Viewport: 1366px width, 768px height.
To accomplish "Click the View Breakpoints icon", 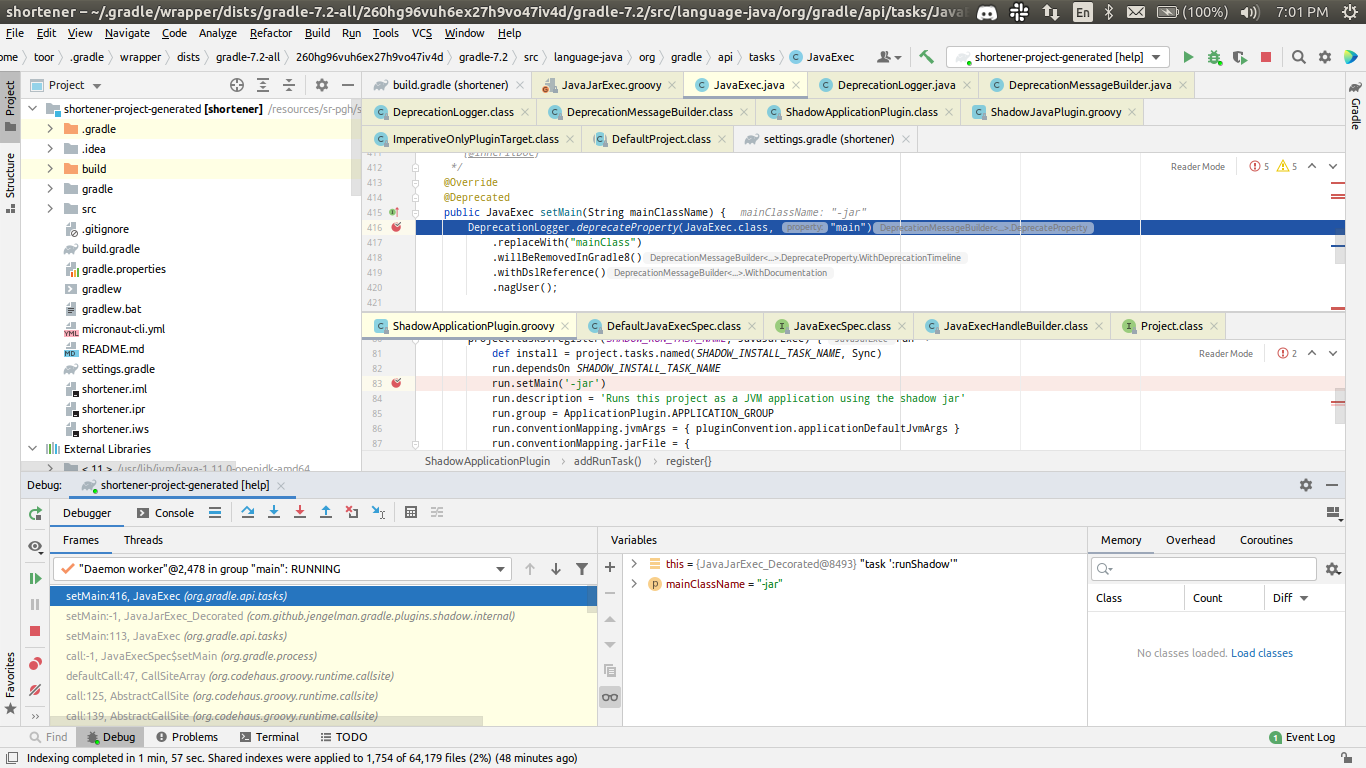I will (x=35, y=662).
